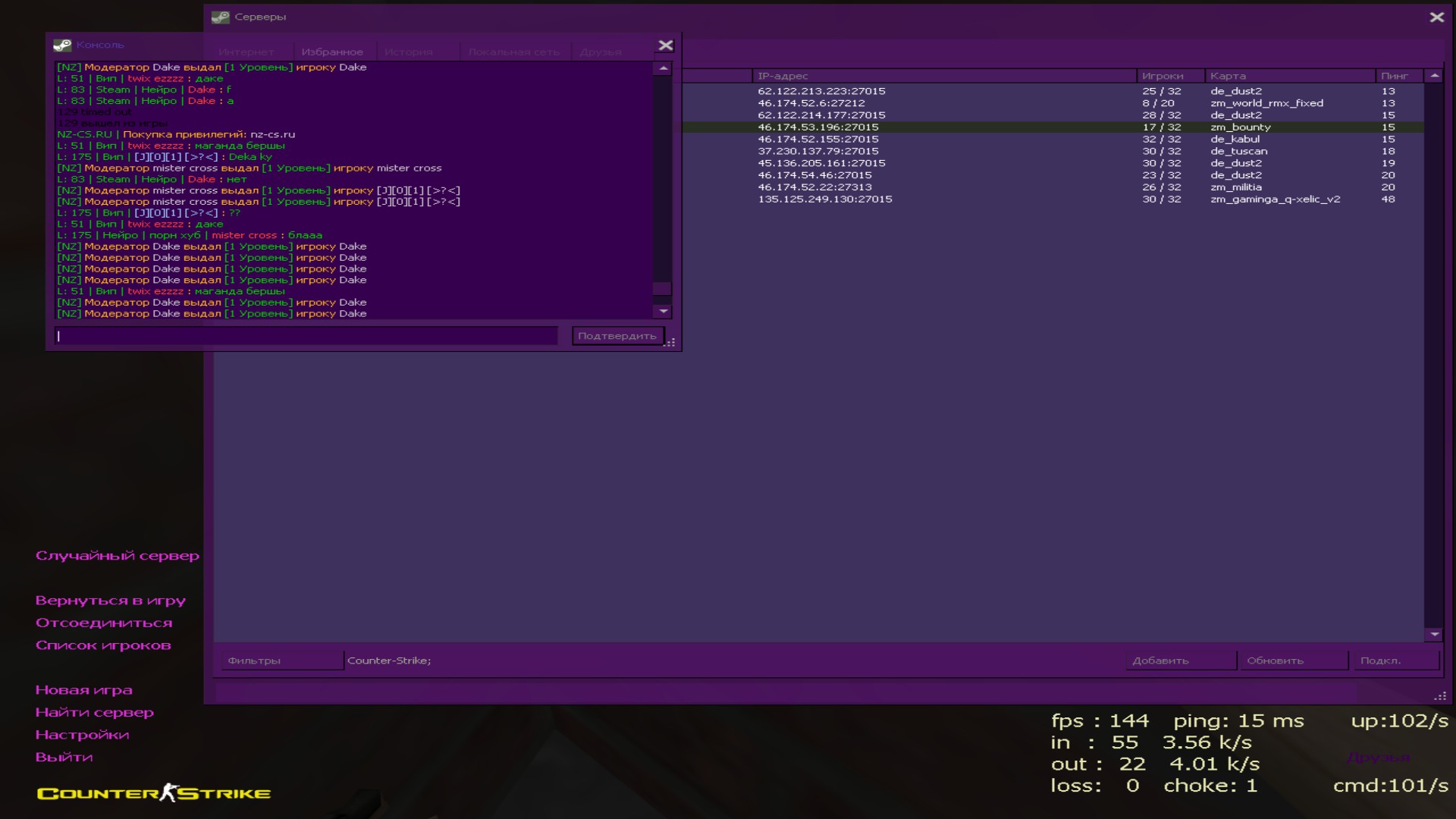Click server list scroll-up arrow
Screen dimensions: 1456x819
click(1434, 76)
